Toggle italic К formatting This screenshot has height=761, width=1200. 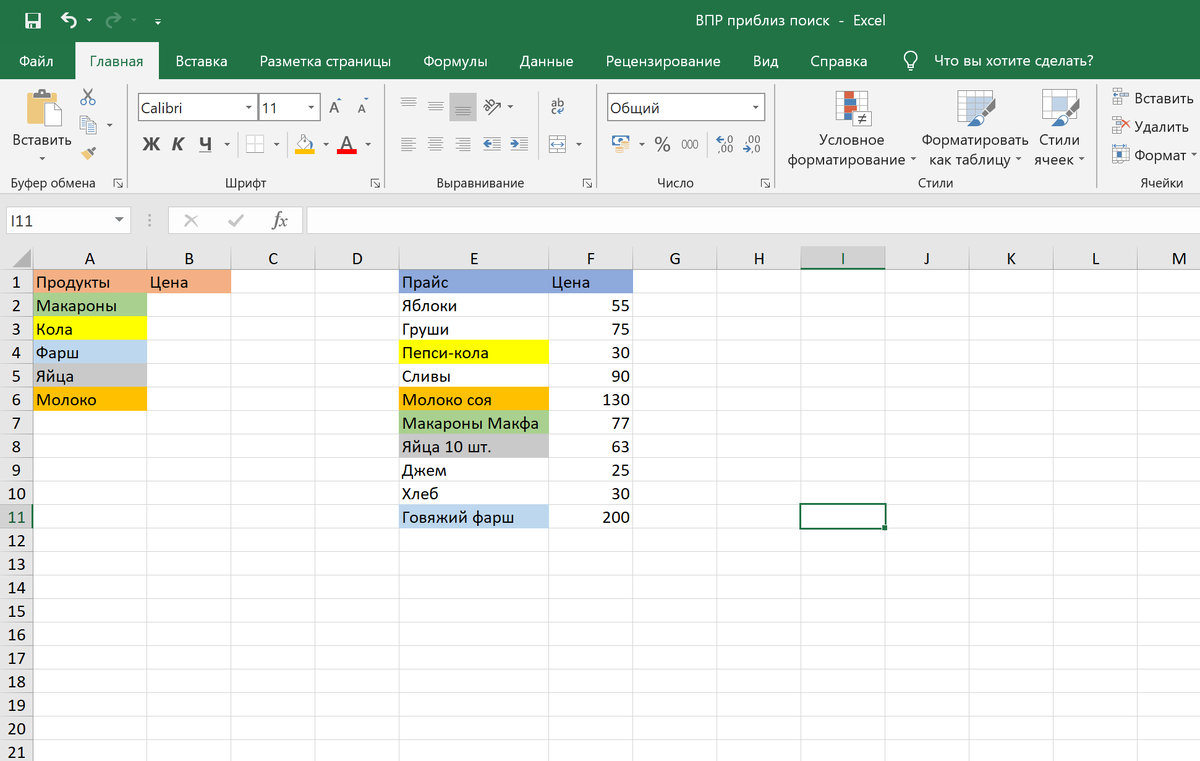coord(178,144)
